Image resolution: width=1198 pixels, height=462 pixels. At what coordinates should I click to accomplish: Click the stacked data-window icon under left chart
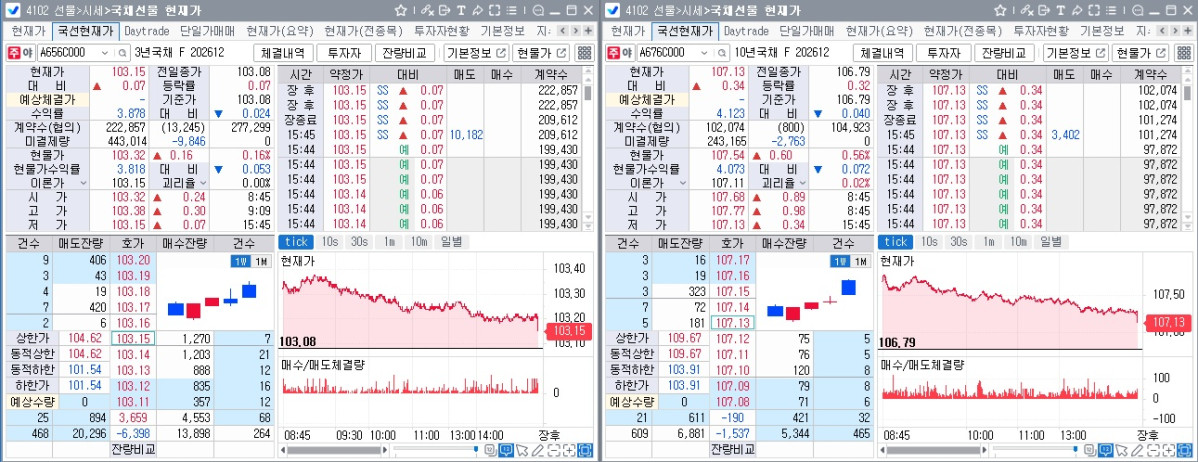(x=491, y=450)
